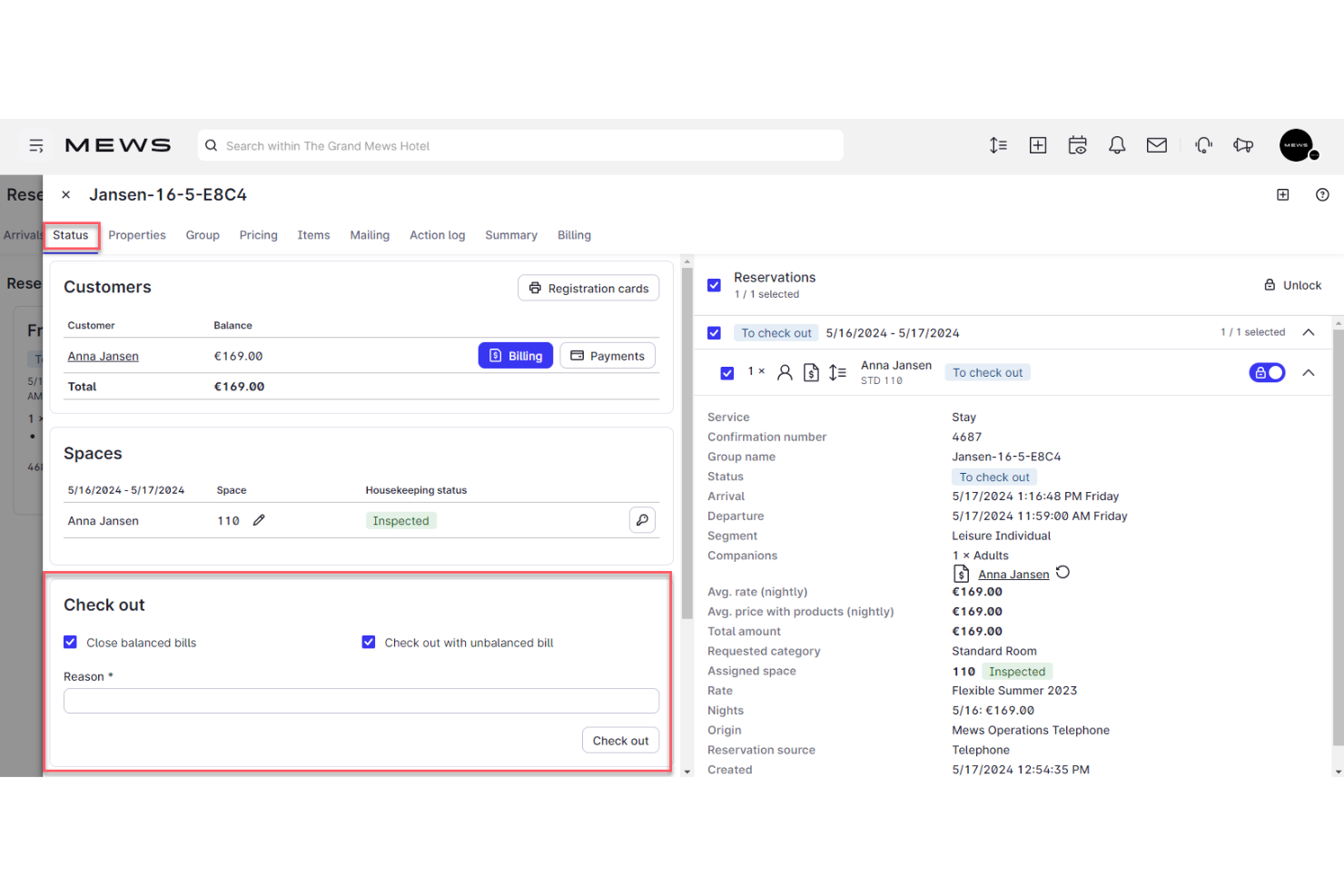Image resolution: width=1344 pixels, height=896 pixels.
Task: Open the Pricing tab
Action: (259, 235)
